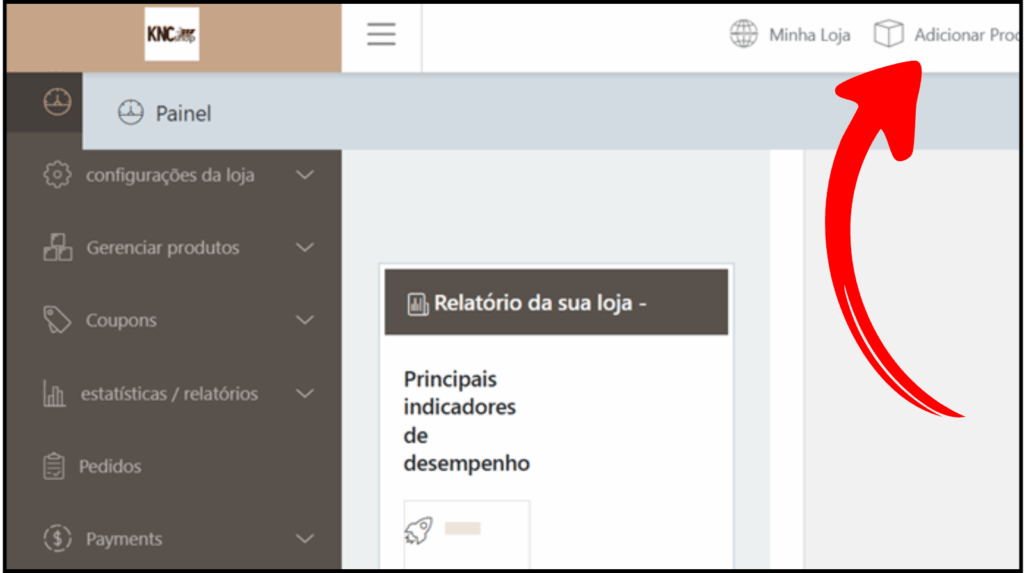Image resolution: width=1024 pixels, height=573 pixels.
Task: Click the box icon for Adicionar Produto
Action: [888, 35]
